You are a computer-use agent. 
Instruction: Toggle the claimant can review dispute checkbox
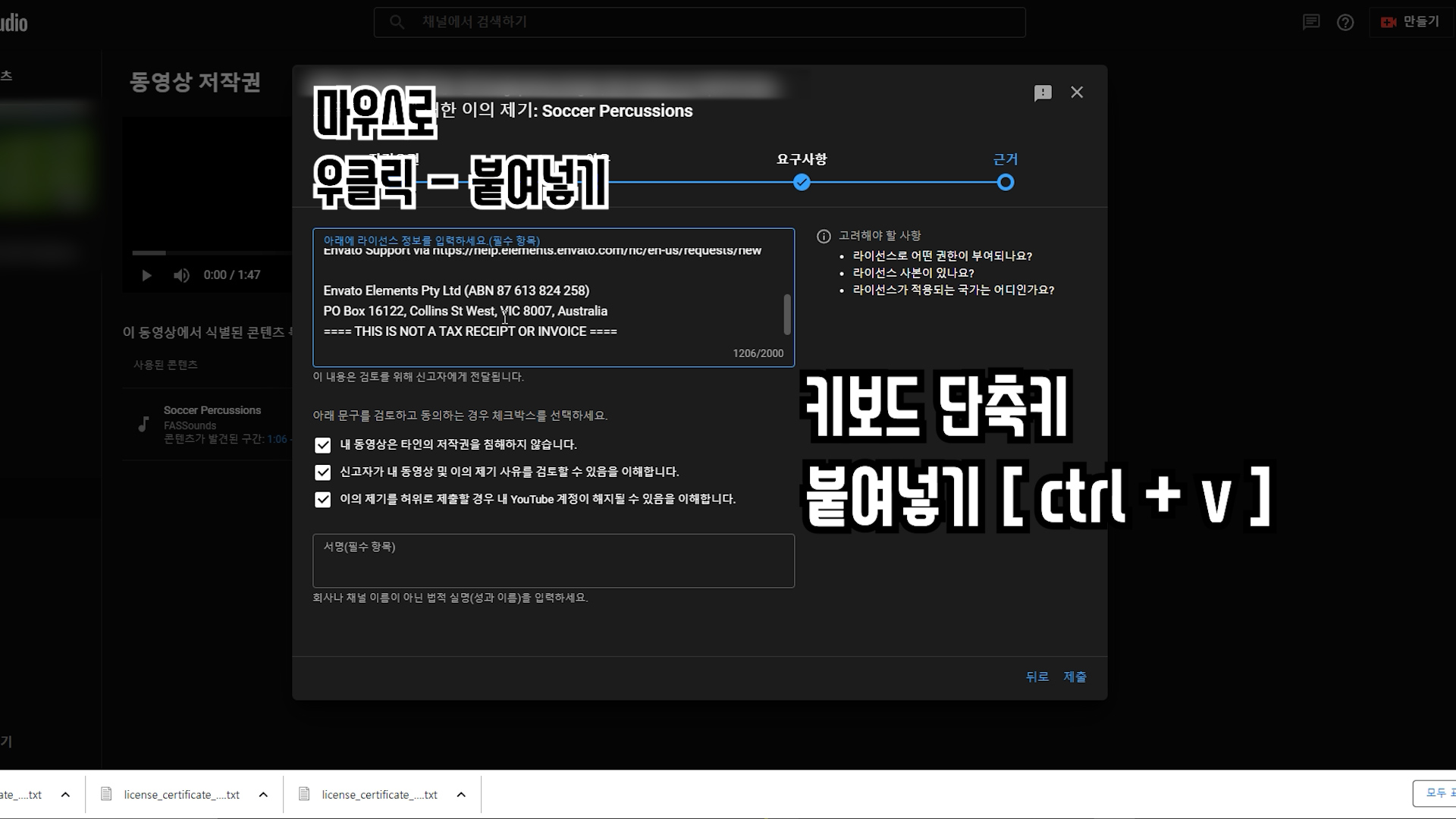[x=323, y=472]
